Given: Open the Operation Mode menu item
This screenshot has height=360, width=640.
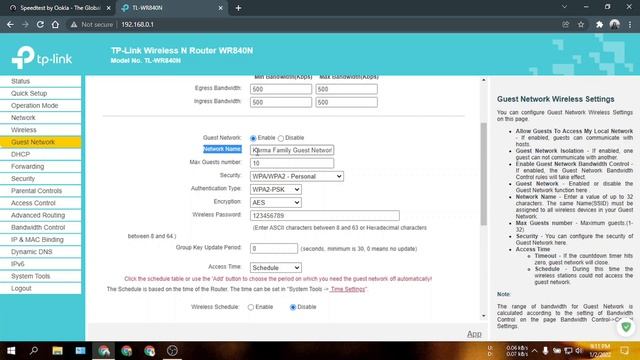Looking at the screenshot, I should point(40,106).
